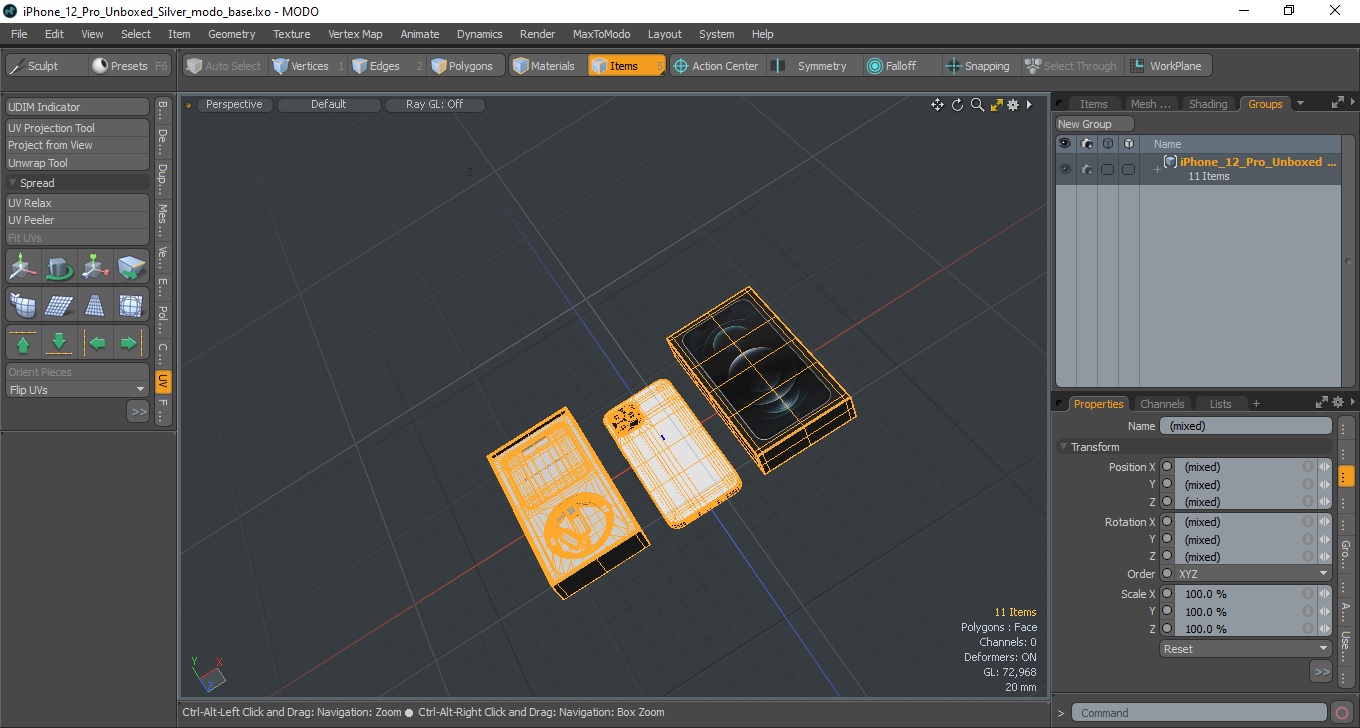Align UVs to bottom with down arrow
This screenshot has height=728, width=1360.
pyautogui.click(x=59, y=343)
